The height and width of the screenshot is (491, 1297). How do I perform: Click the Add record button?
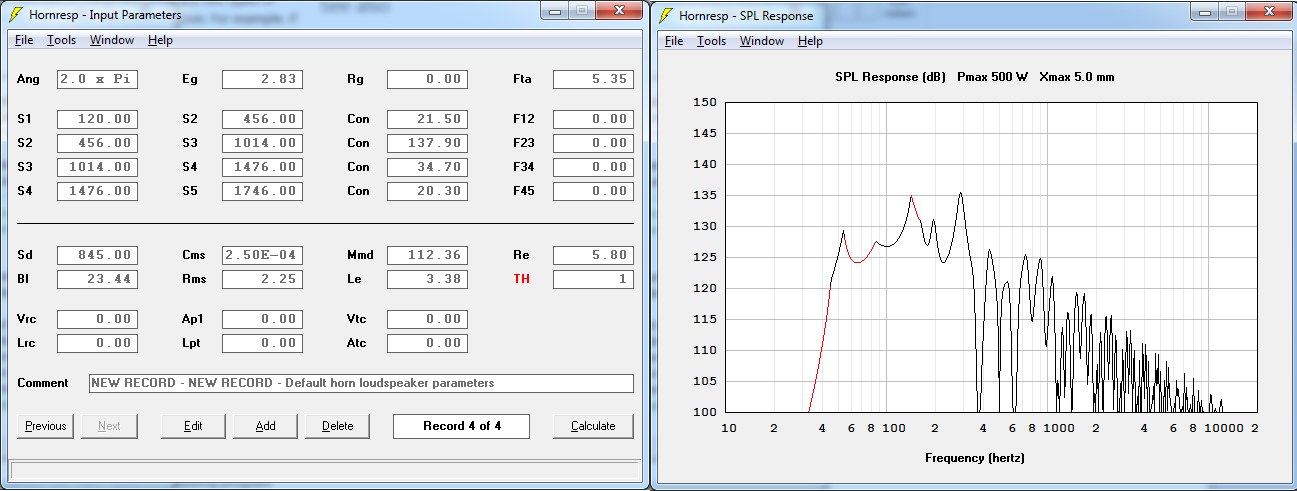coord(265,426)
